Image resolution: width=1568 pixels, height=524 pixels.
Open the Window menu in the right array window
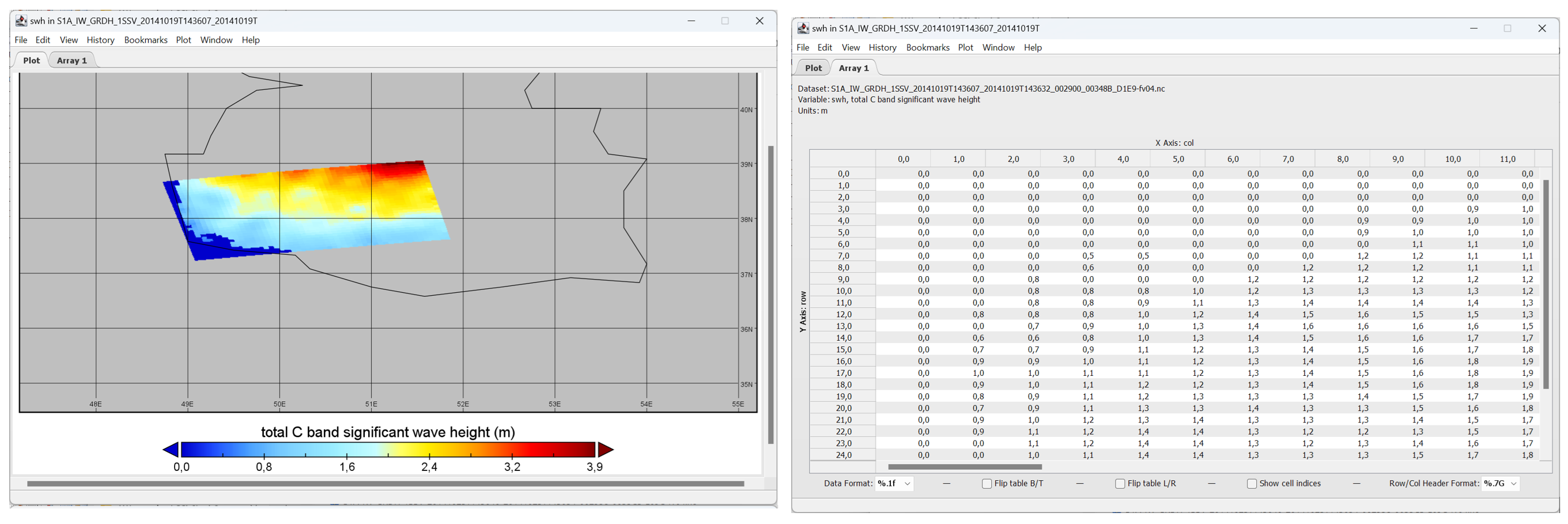click(998, 47)
